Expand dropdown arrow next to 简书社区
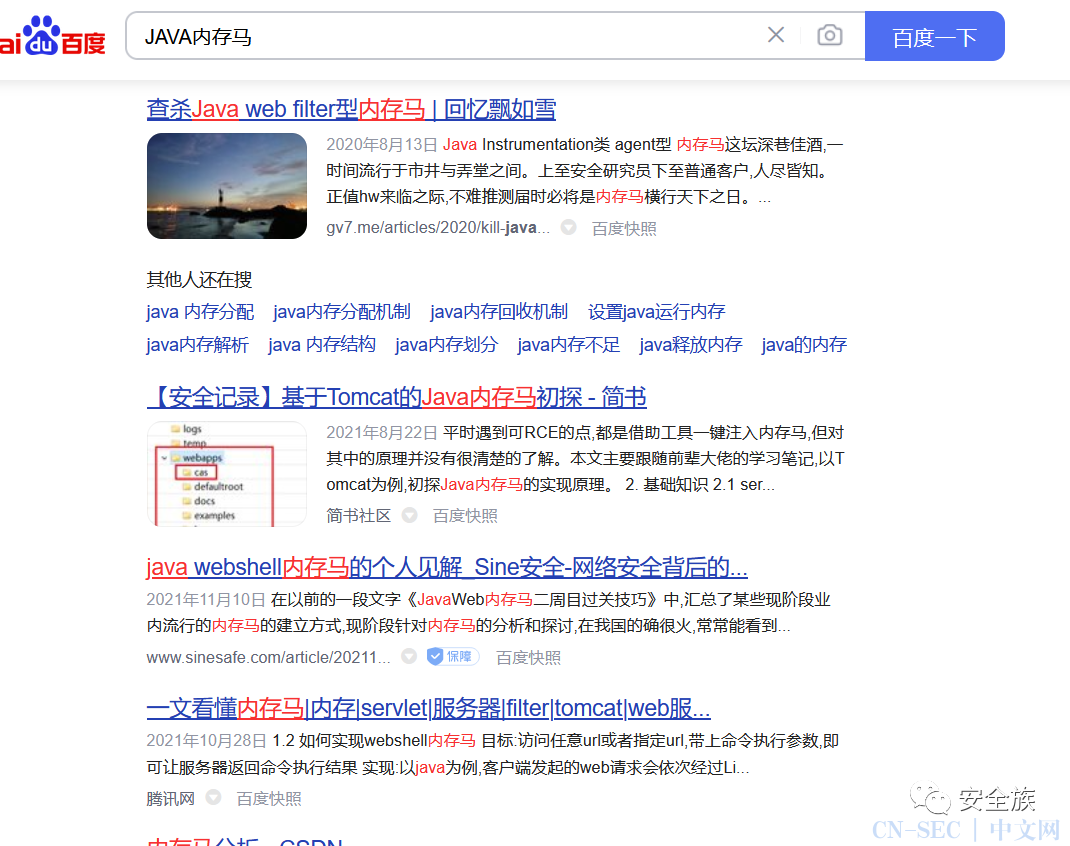This screenshot has height=846, width=1070. click(x=409, y=515)
